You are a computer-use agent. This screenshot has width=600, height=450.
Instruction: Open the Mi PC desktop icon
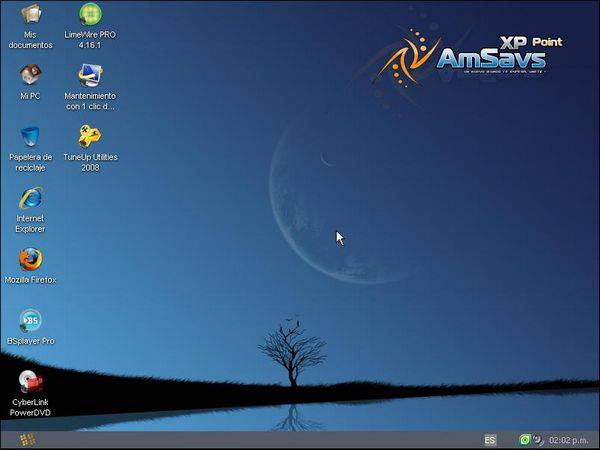point(30,75)
